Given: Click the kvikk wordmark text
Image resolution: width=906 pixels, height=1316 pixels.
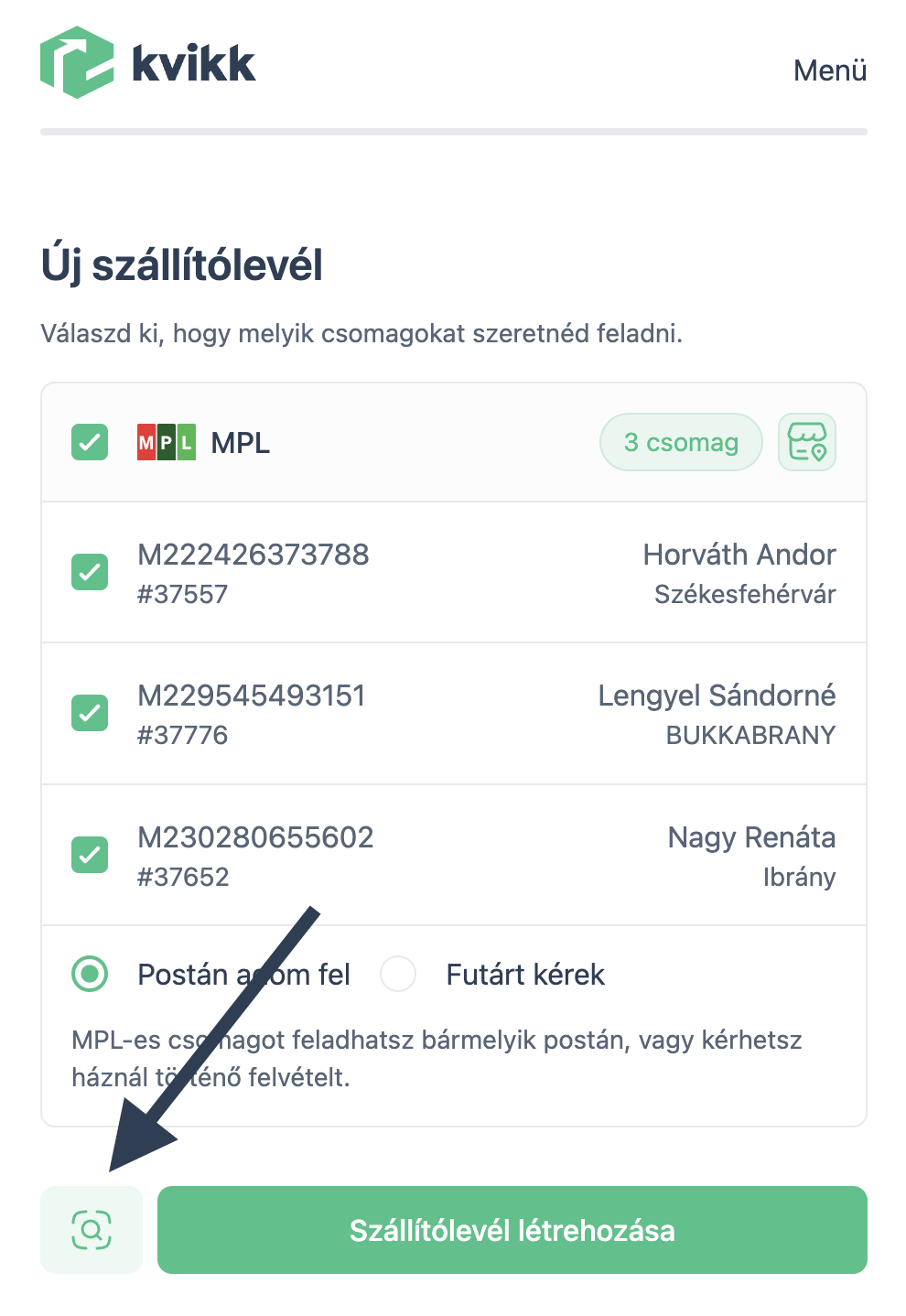Looking at the screenshot, I should point(194,64).
